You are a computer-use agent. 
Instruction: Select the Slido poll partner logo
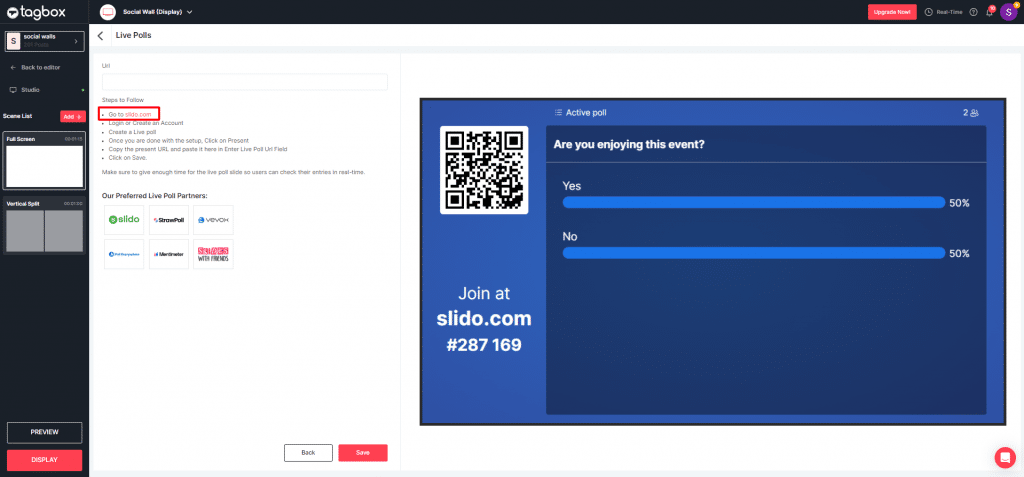click(124, 219)
